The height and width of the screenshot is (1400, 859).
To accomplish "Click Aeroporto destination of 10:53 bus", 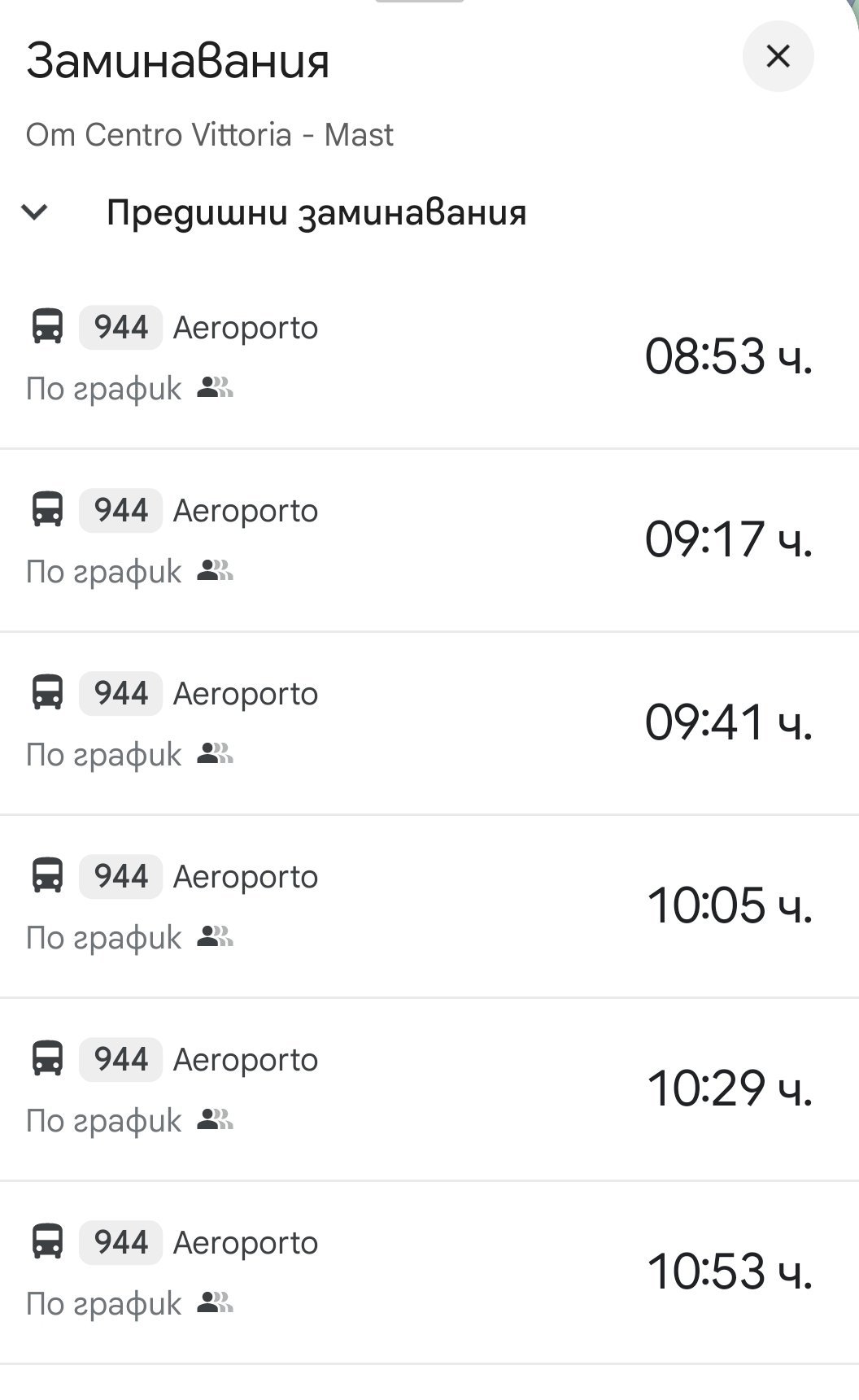I will point(245,1243).
